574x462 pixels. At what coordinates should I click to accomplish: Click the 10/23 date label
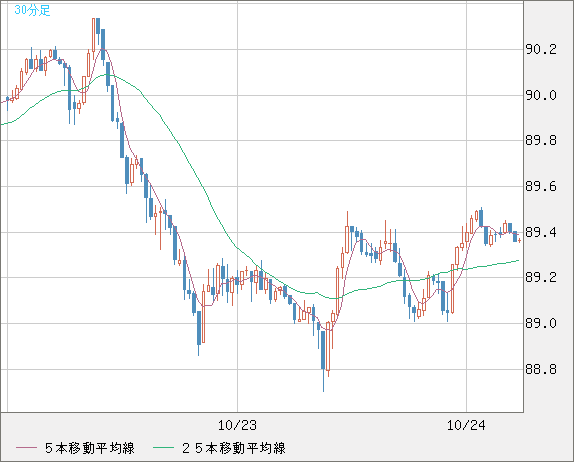(237, 425)
